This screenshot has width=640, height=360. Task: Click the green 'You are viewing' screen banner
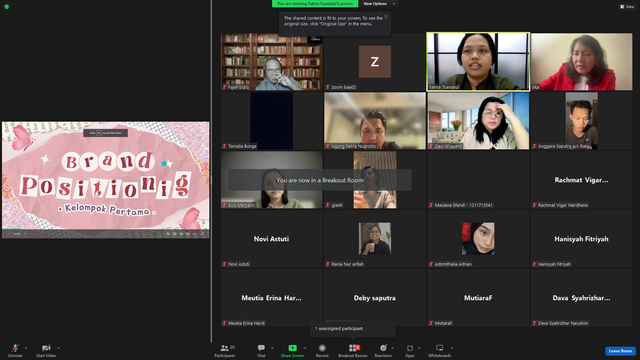point(315,4)
